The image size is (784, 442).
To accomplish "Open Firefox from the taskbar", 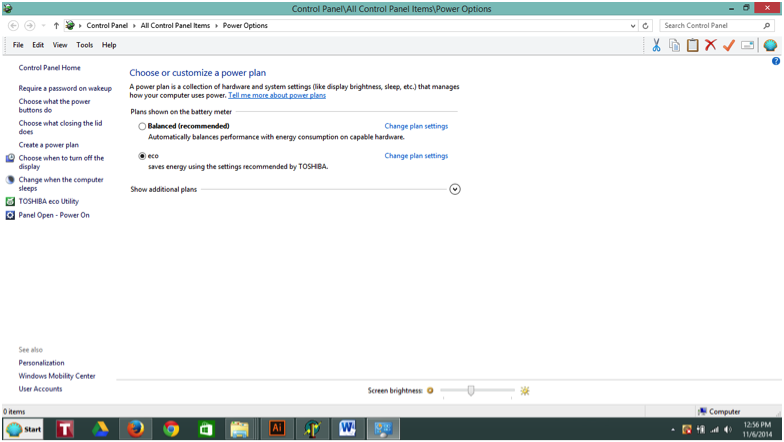I will (x=135, y=429).
